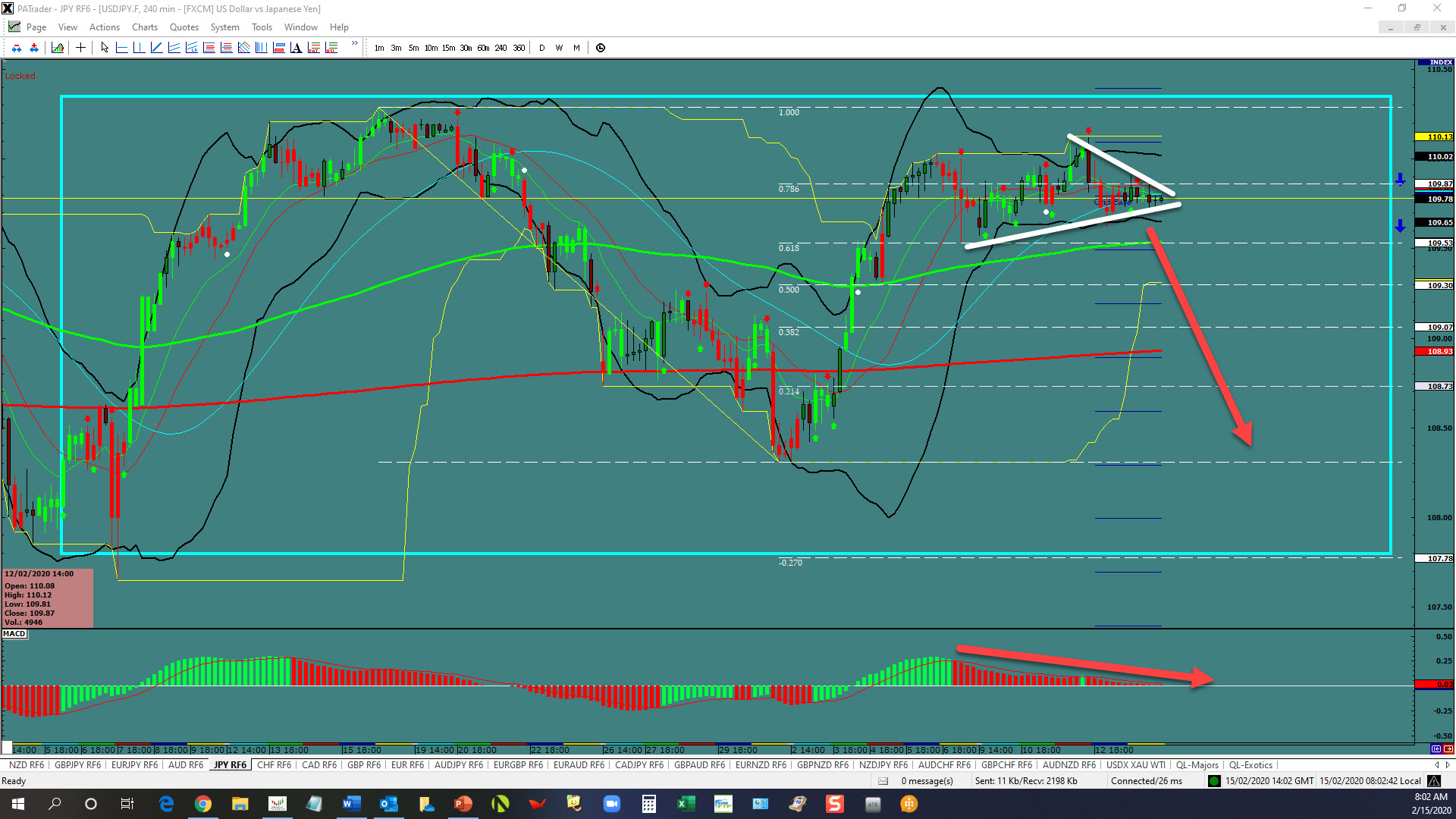Click the zoom out chart icon
1456x819 pixels.
[17, 48]
